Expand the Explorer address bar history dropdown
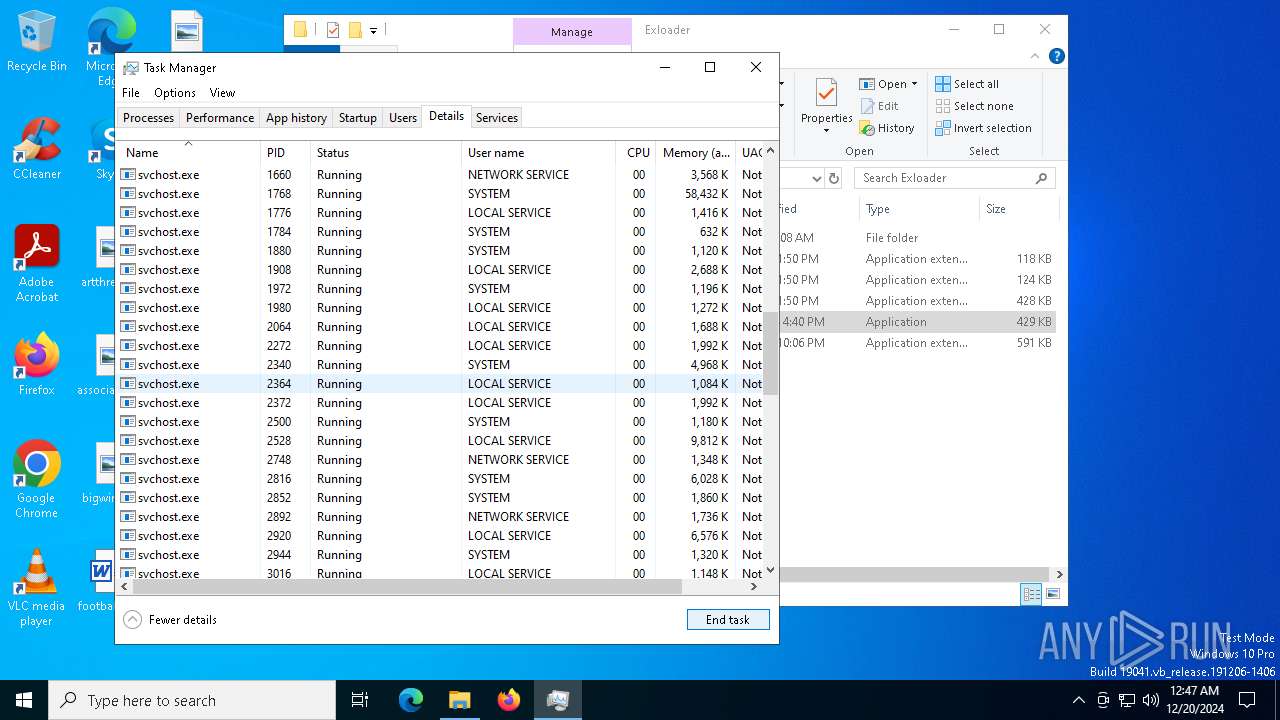The width and height of the screenshot is (1280, 720). pos(816,178)
